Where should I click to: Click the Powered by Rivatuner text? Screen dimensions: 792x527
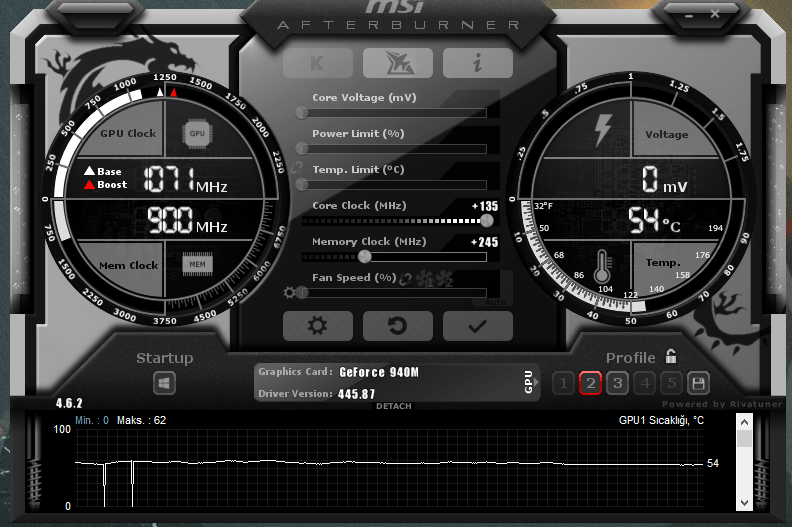click(722, 404)
